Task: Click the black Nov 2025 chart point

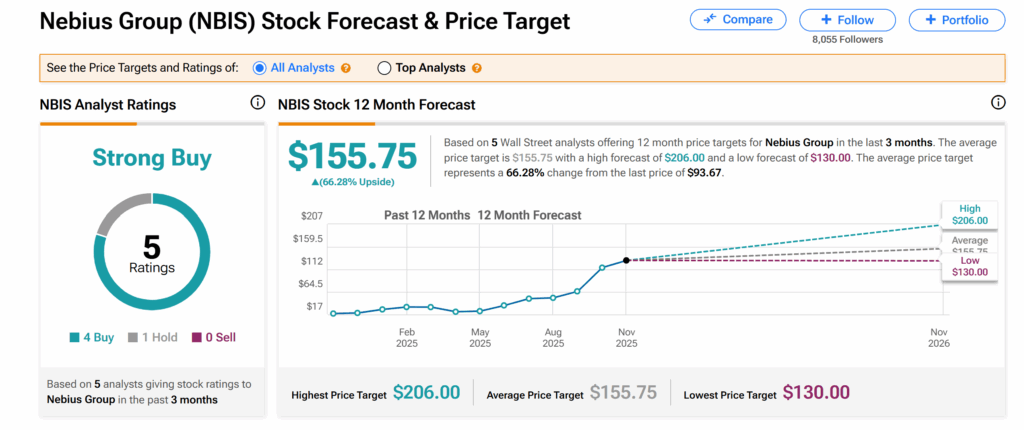Action: (626, 260)
